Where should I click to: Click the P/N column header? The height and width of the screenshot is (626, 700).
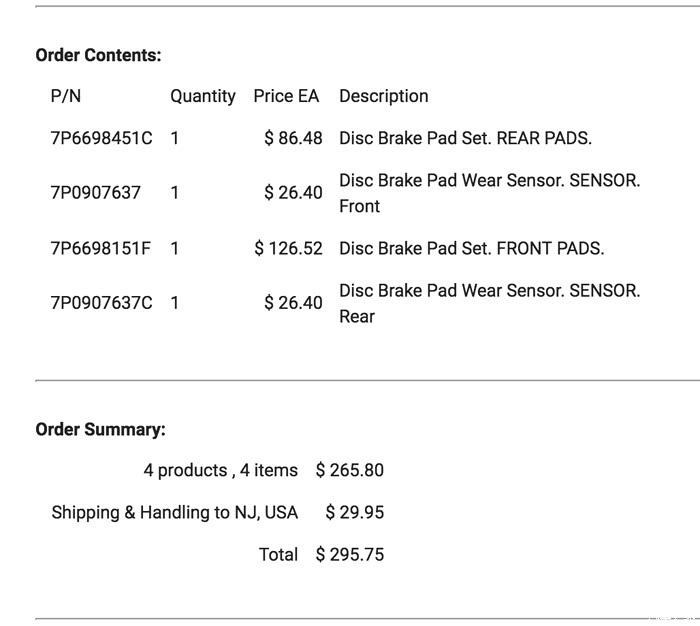(65, 96)
